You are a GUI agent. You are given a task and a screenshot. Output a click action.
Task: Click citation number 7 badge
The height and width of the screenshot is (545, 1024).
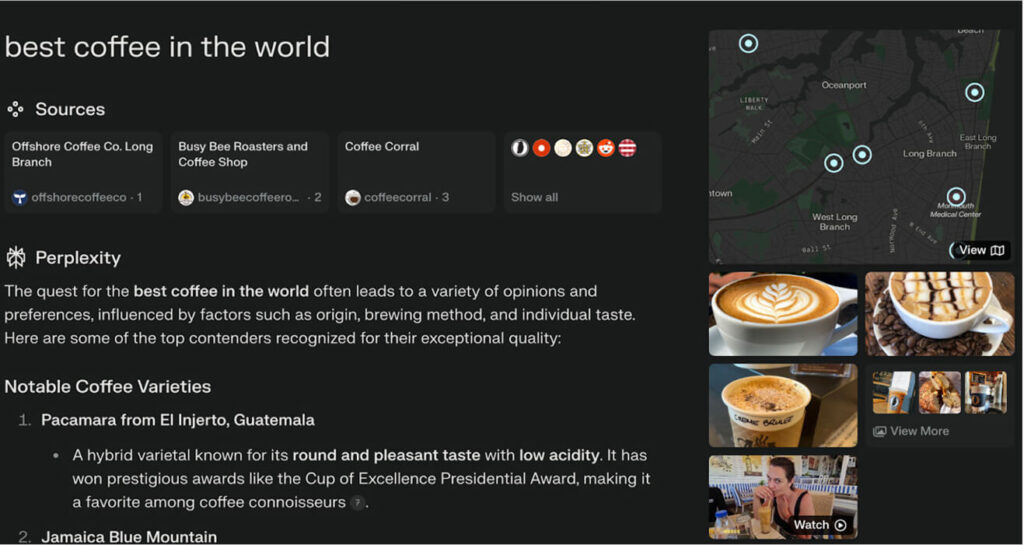pos(357,503)
